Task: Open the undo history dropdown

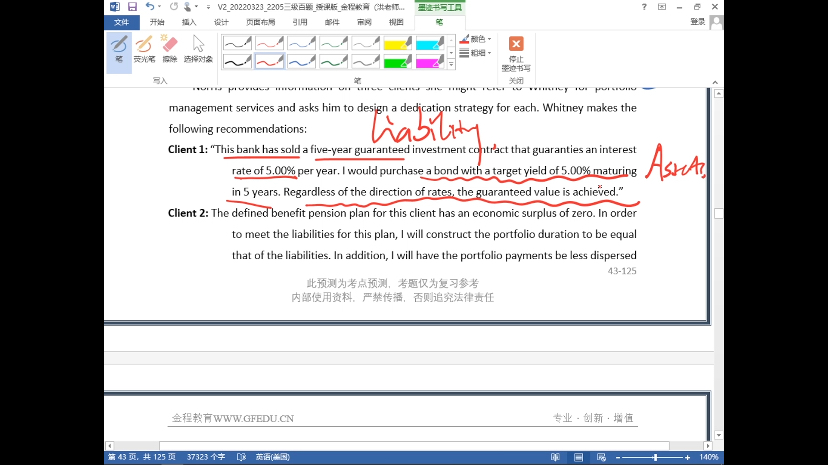Action: (x=159, y=7)
